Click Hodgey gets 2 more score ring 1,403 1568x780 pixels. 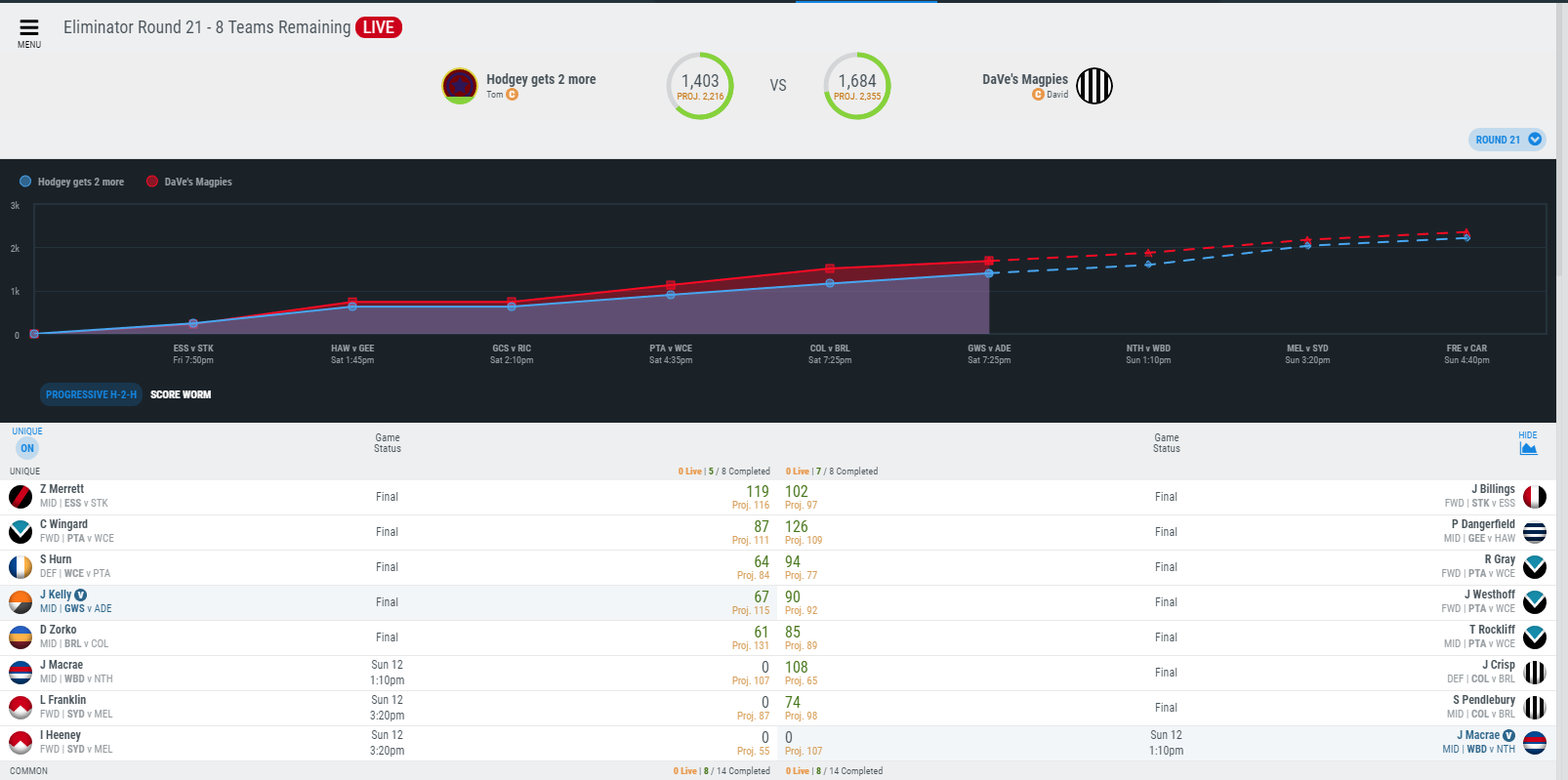coord(700,86)
